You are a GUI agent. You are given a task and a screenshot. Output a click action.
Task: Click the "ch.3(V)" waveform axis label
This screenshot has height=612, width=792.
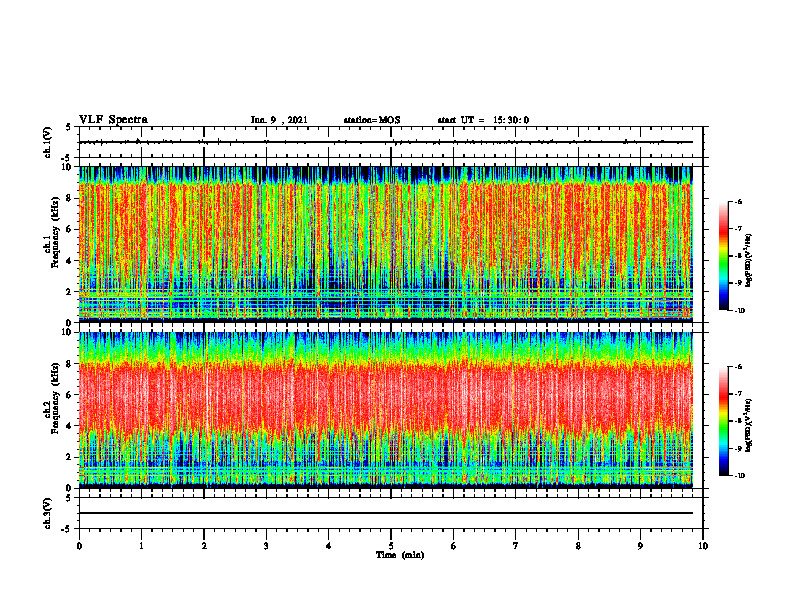48,513
